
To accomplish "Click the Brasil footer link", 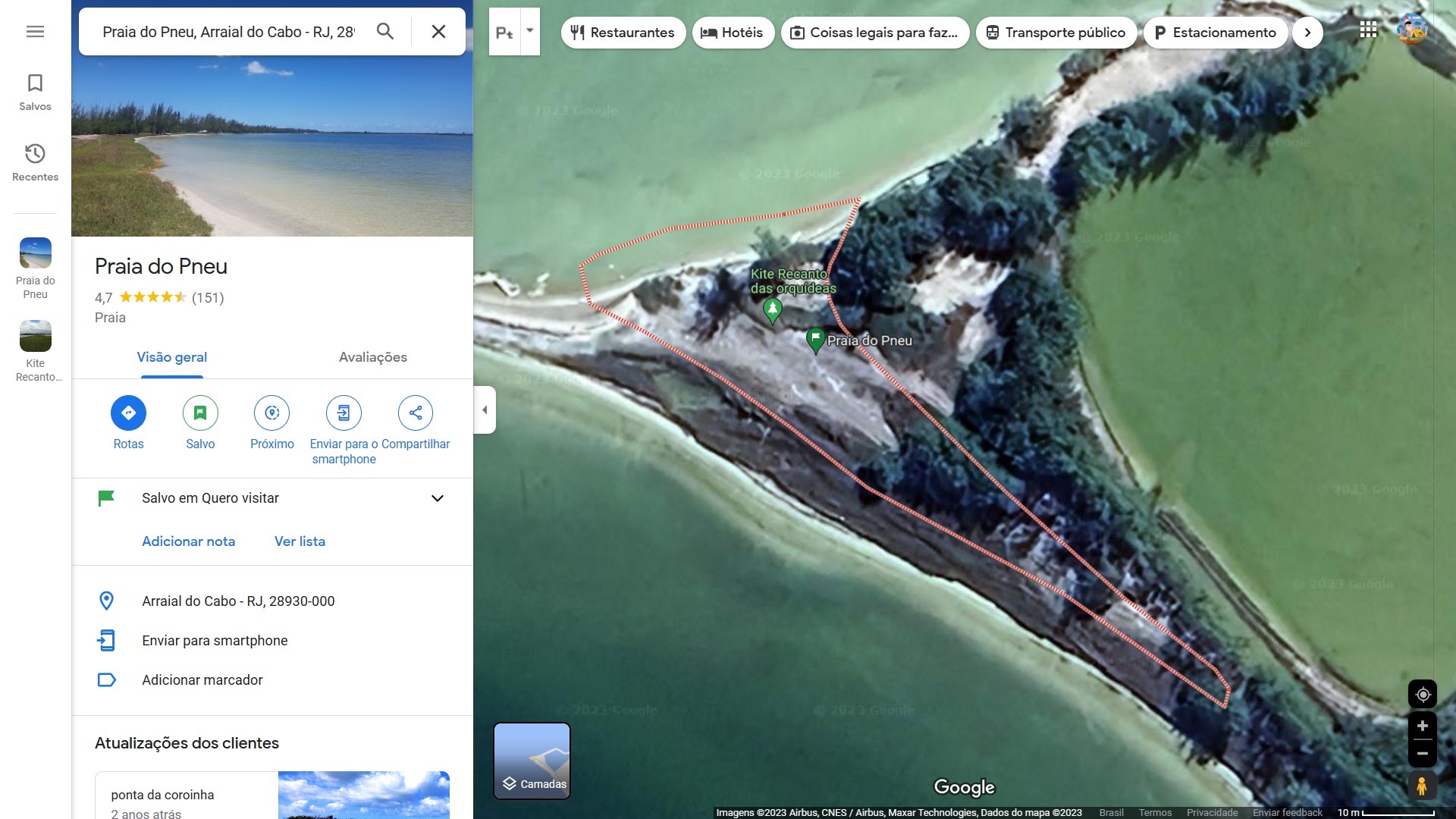I will click(1112, 813).
